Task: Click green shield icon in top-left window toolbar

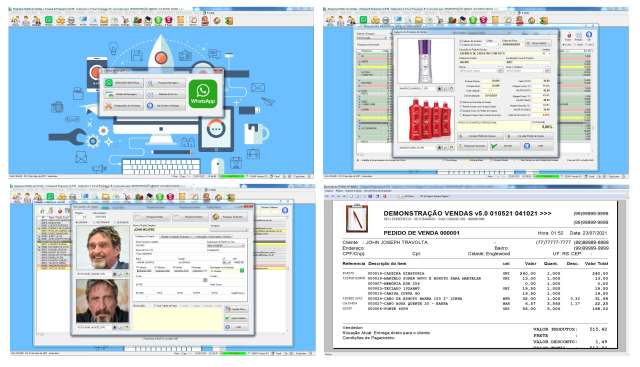Action: click(x=158, y=20)
